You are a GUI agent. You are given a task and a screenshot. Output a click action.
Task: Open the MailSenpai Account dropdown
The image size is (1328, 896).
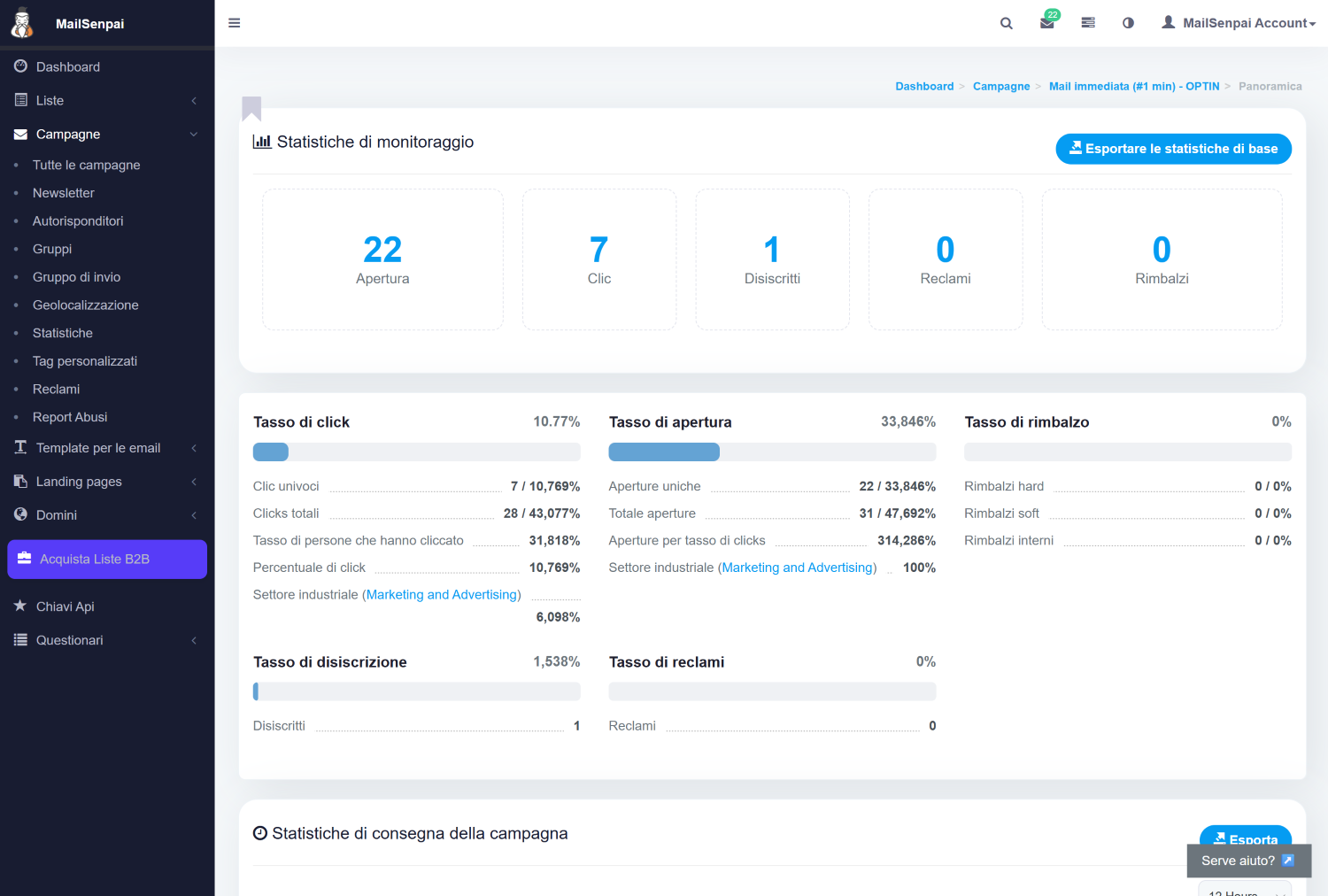1239,23
